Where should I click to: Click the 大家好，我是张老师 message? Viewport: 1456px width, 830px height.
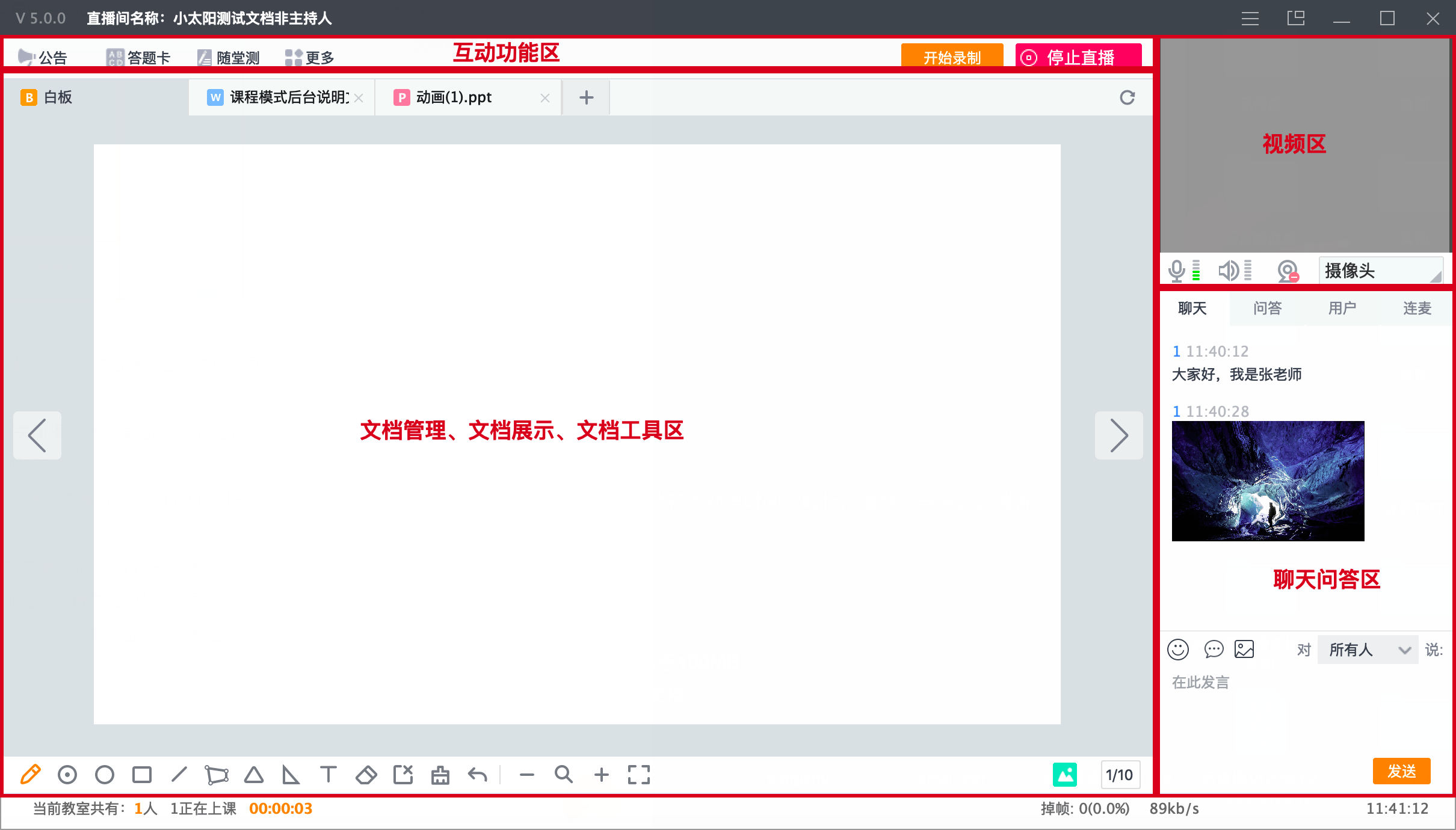pyautogui.click(x=1237, y=375)
